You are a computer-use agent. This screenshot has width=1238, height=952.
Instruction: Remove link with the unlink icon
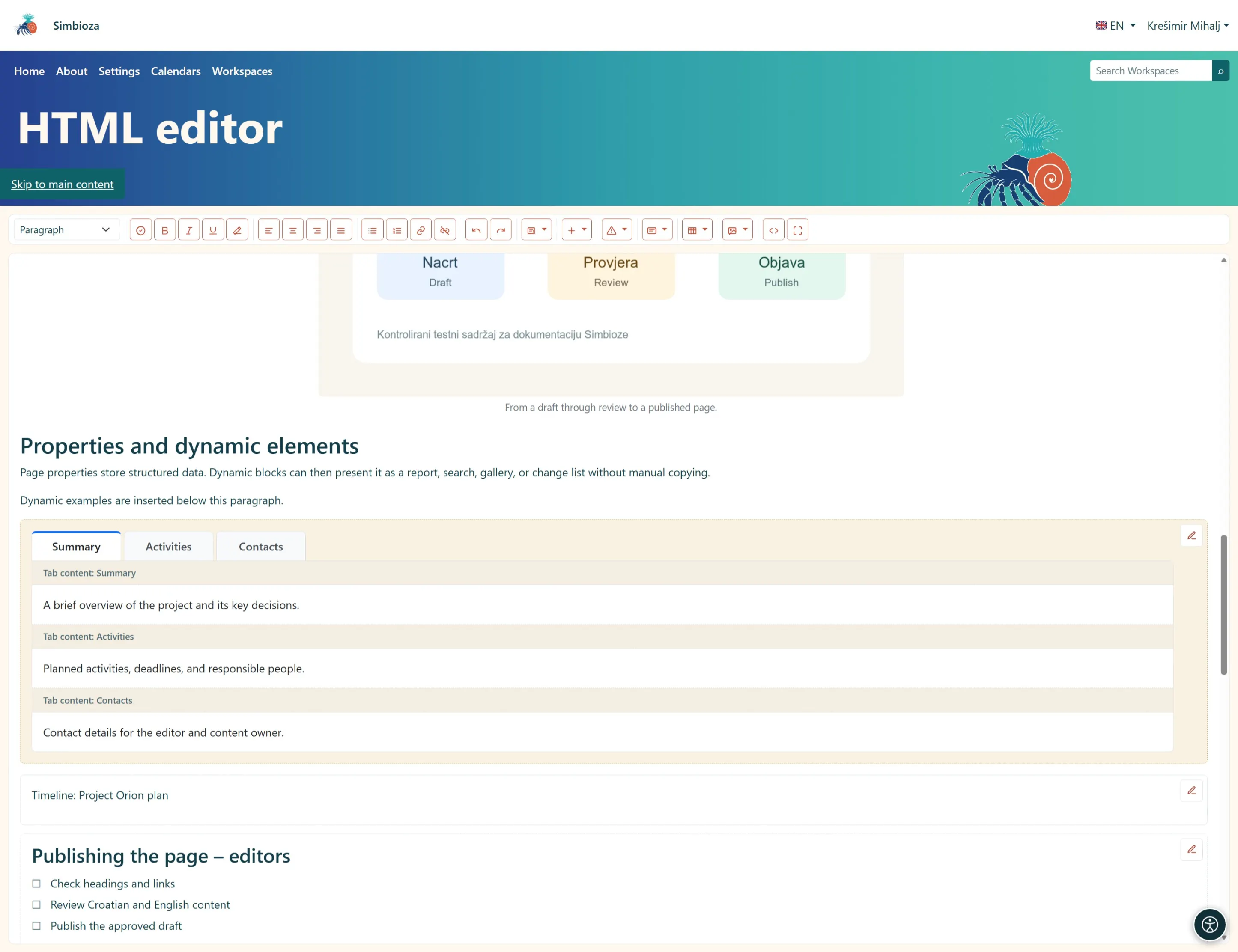point(445,230)
